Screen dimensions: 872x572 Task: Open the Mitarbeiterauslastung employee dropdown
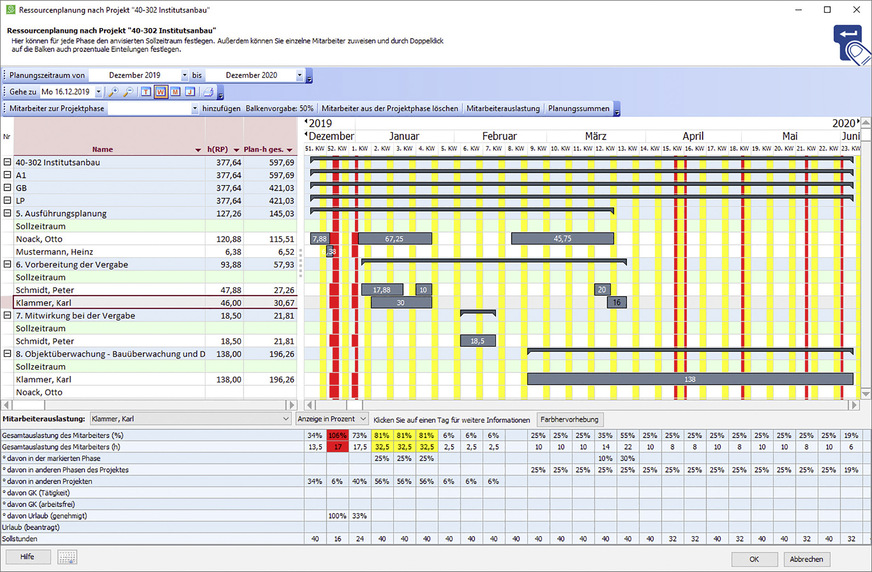(x=284, y=419)
